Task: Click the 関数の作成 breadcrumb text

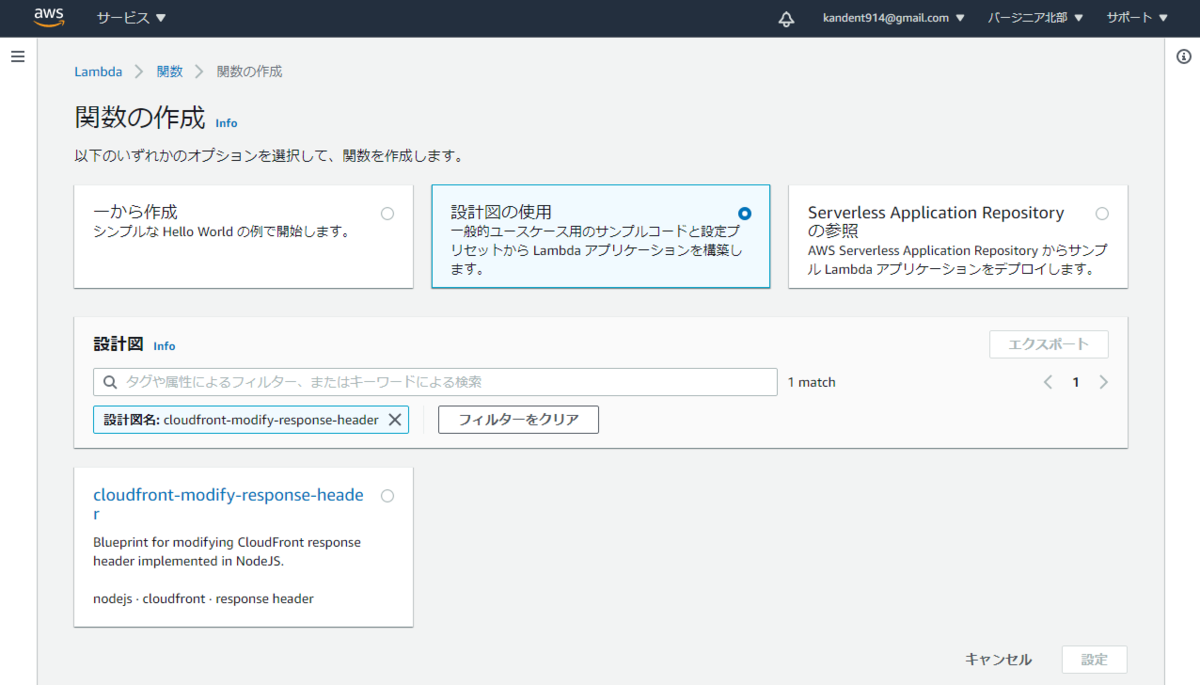Action: click(249, 72)
